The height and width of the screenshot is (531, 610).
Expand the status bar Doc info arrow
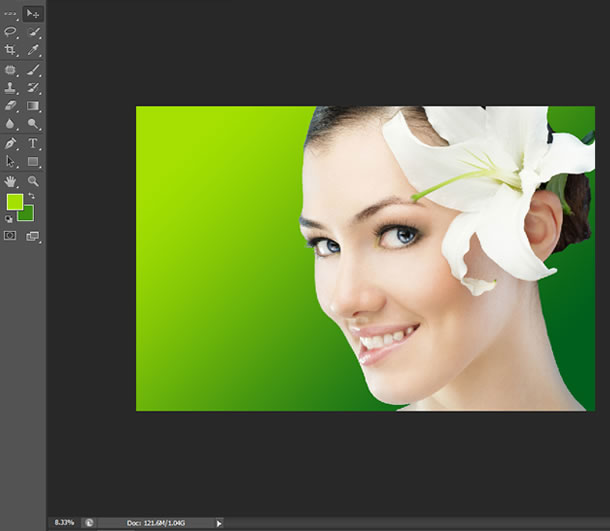[219, 523]
